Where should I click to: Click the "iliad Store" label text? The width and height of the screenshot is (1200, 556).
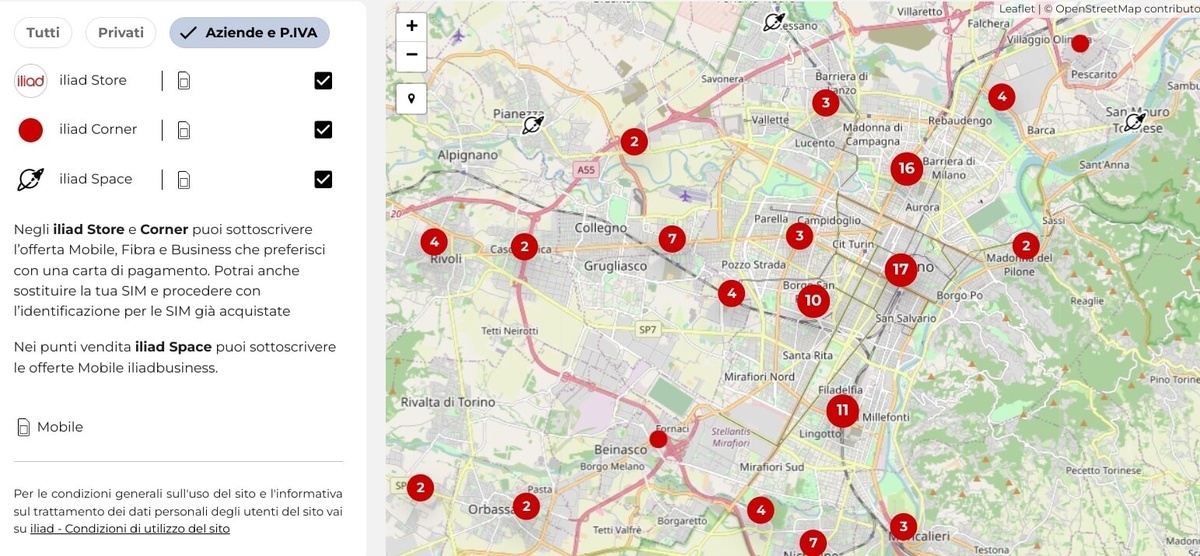pyautogui.click(x=93, y=80)
